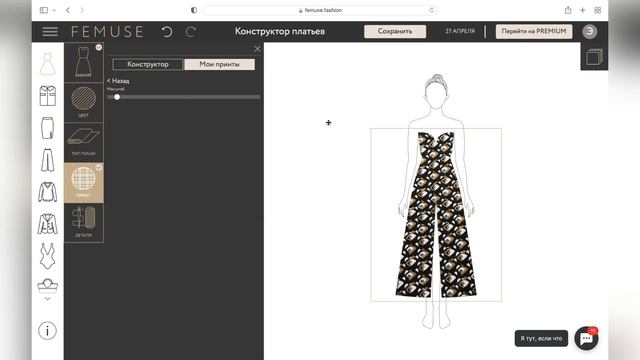640x360 pixels.
Task: Open the info icon
Action: coord(47,331)
